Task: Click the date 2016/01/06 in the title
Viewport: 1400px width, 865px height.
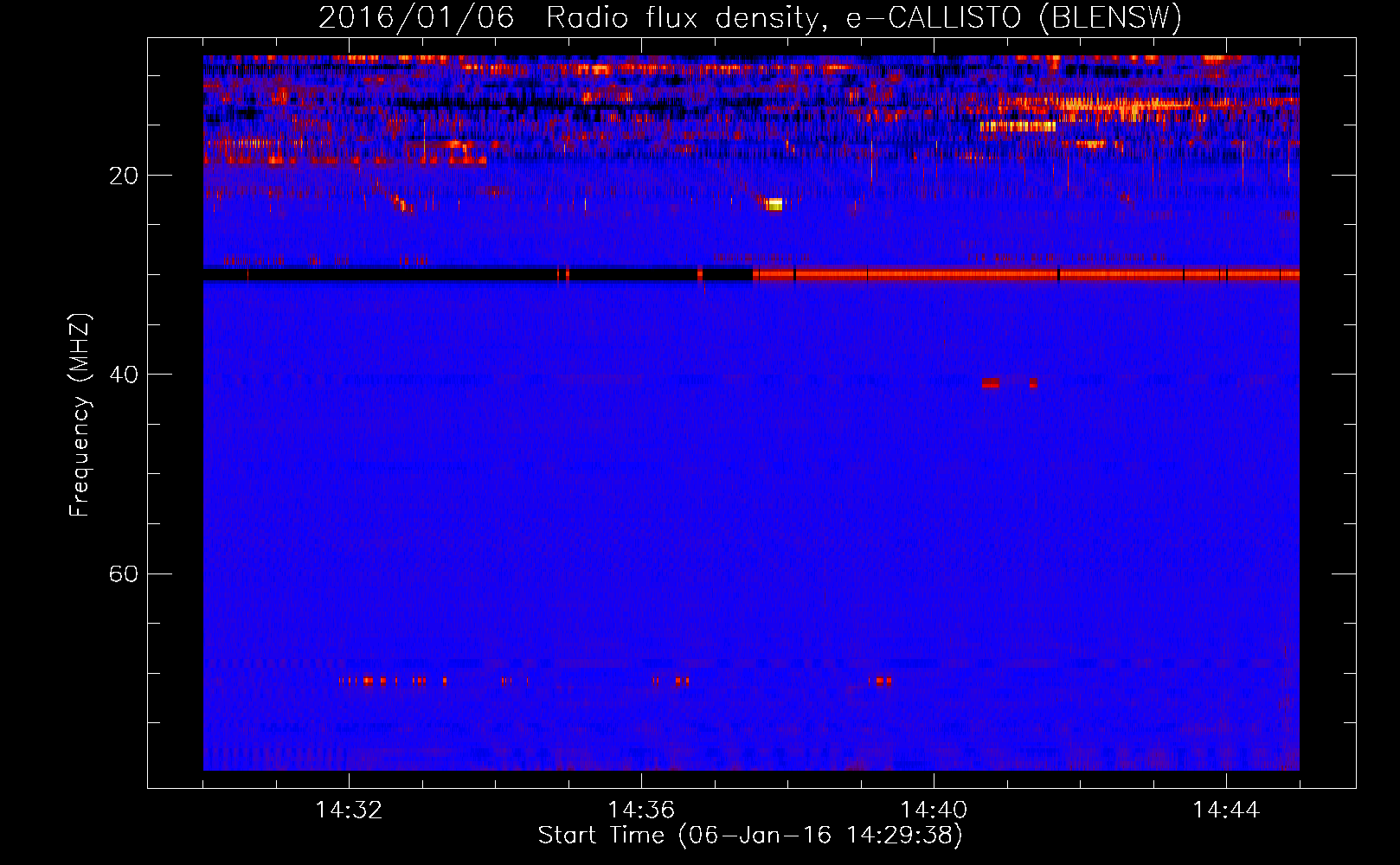Action: (416, 18)
